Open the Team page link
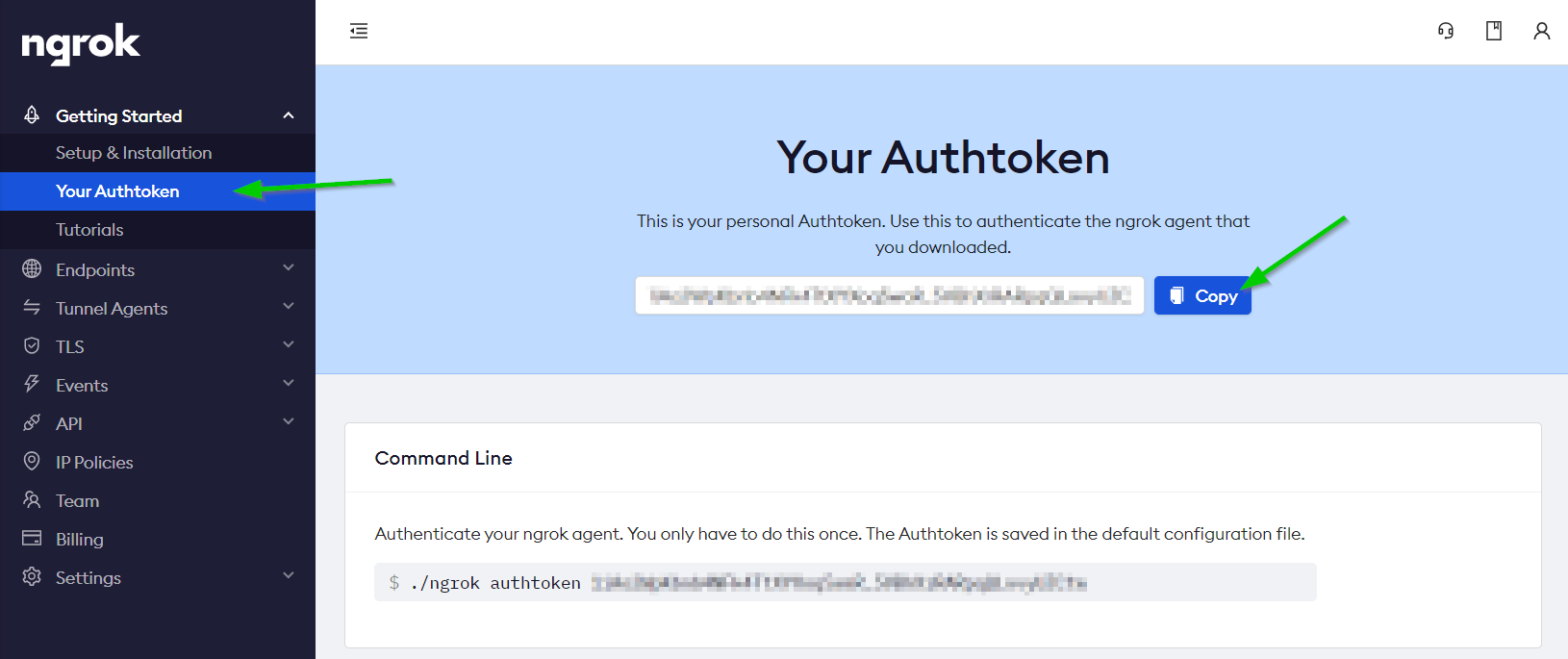The width and height of the screenshot is (1568, 659). click(x=77, y=500)
